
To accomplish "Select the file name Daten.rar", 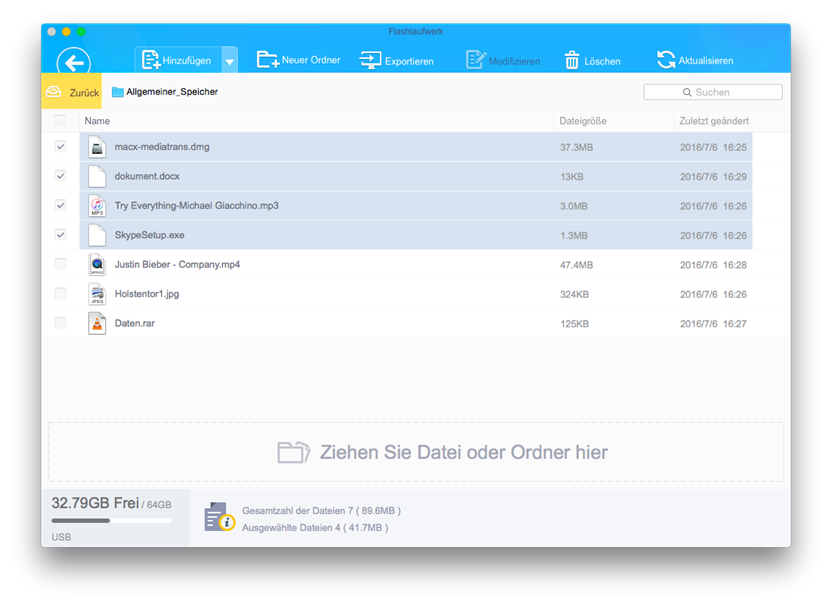I will pyautogui.click(x=135, y=323).
